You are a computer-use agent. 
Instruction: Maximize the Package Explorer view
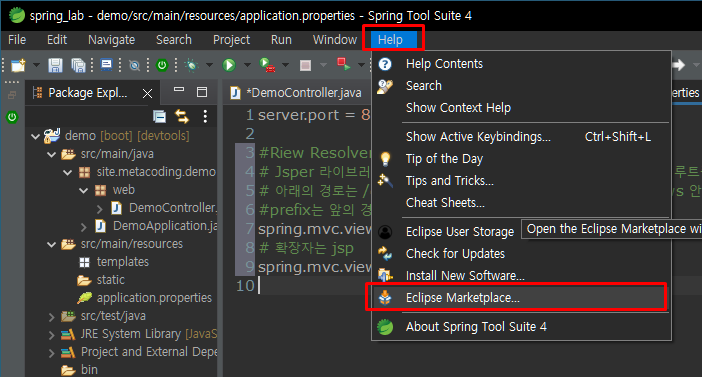pyautogui.click(x=202, y=92)
